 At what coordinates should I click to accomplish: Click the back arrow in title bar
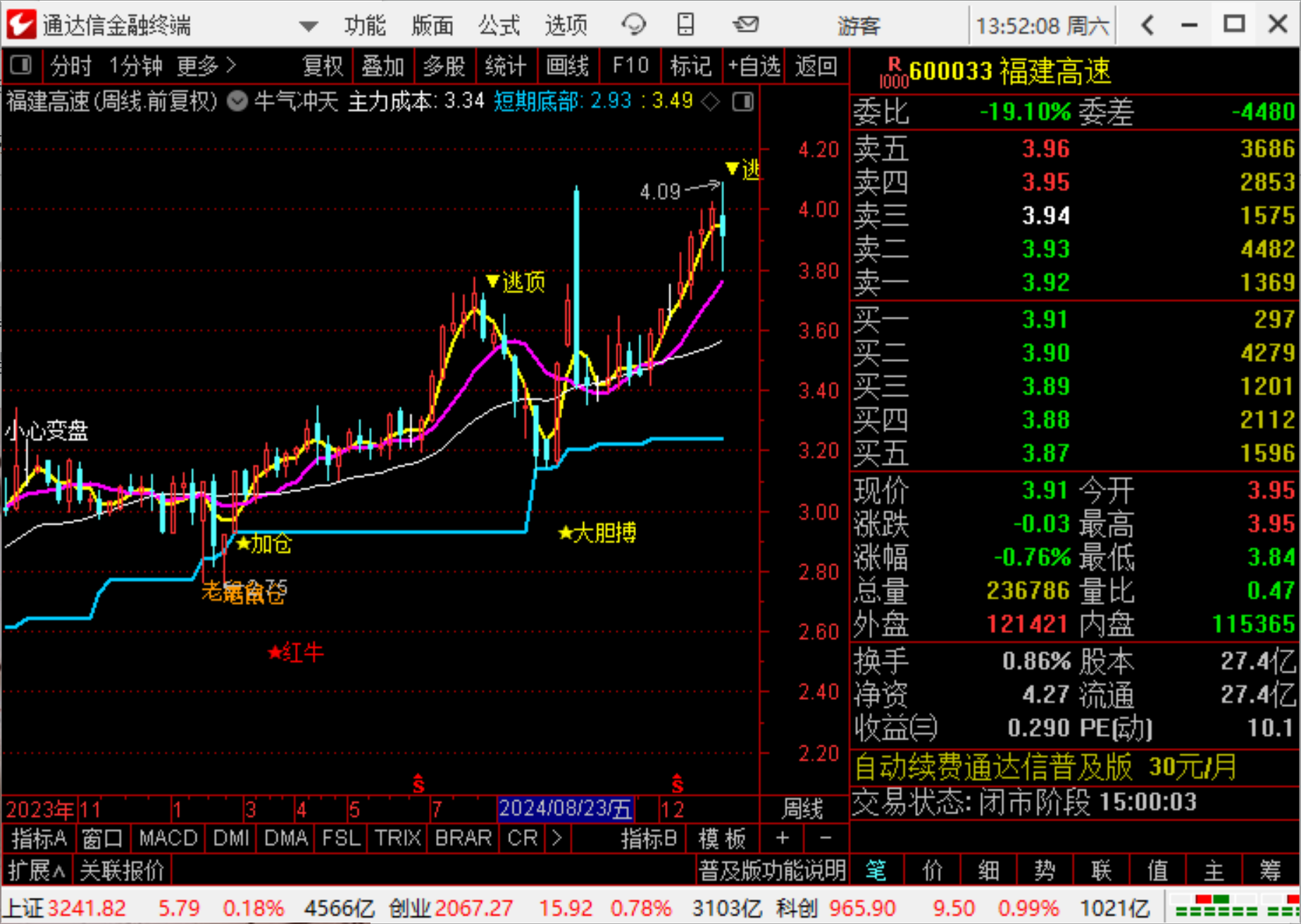(1147, 25)
